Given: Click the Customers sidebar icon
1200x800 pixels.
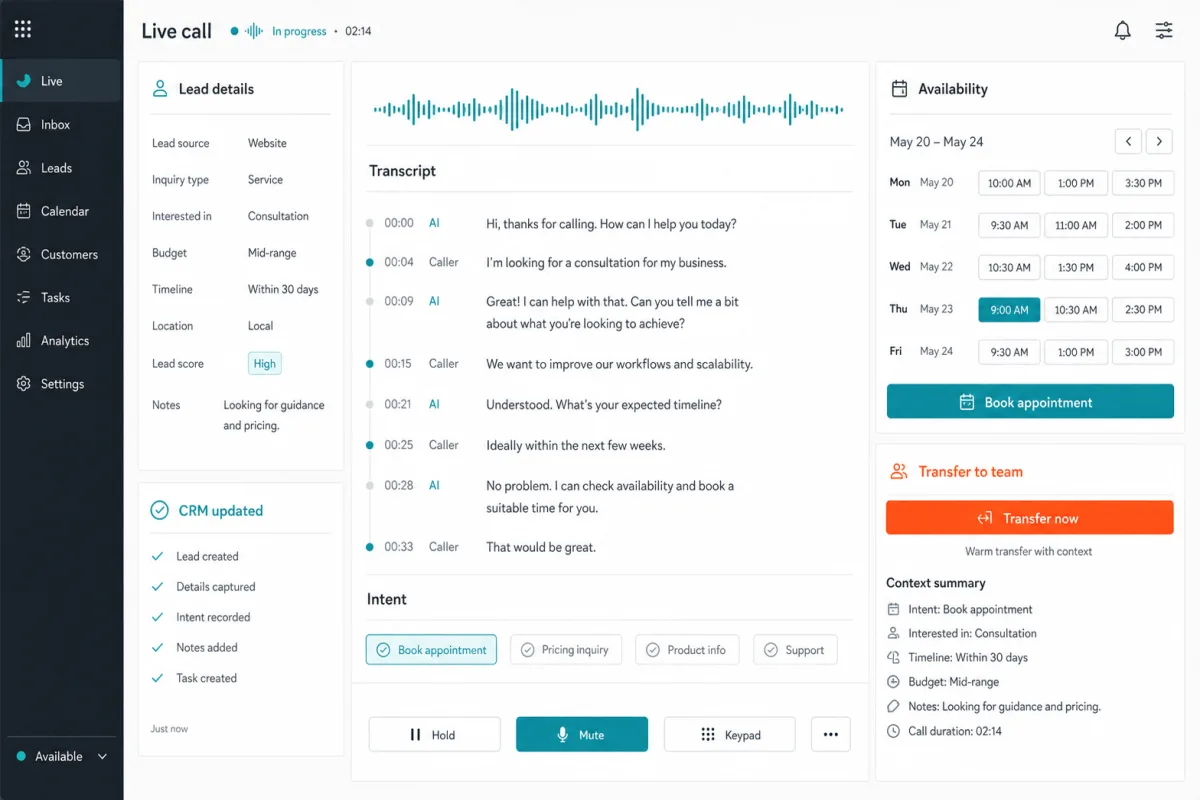Looking at the screenshot, I should click(24, 254).
